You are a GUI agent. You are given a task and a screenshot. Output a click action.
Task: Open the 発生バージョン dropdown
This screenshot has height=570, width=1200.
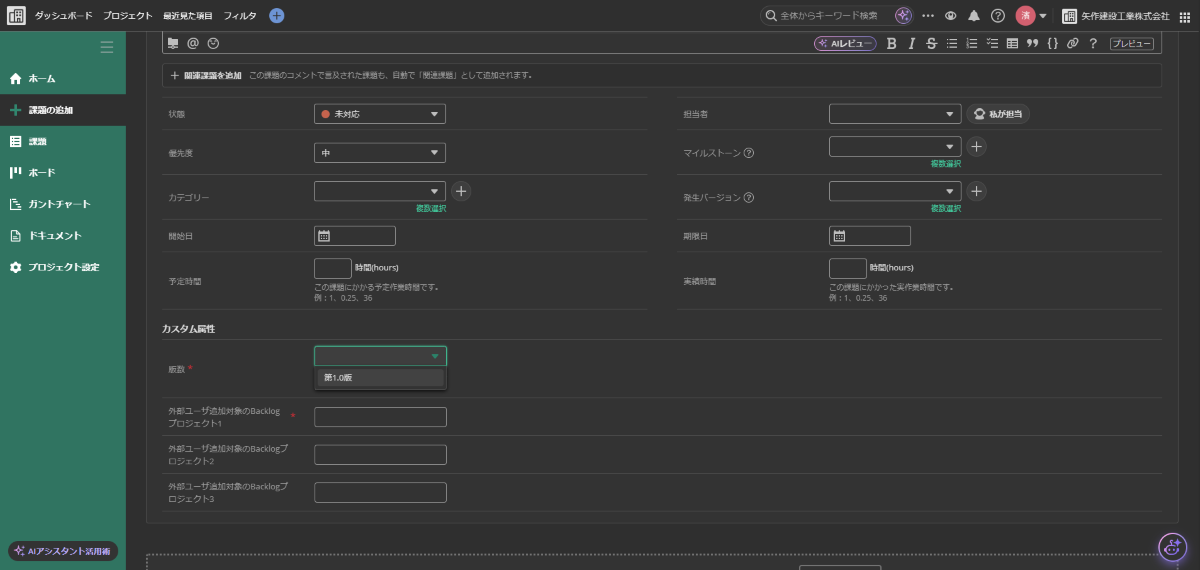(x=895, y=190)
